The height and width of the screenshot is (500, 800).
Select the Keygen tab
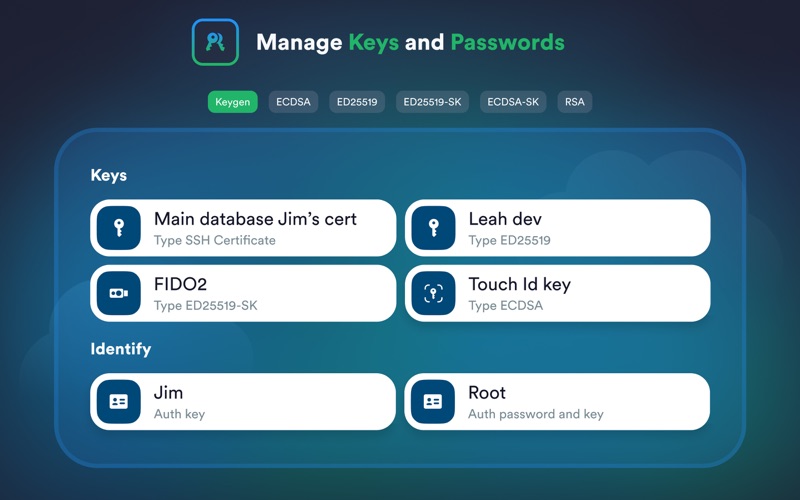coord(233,102)
